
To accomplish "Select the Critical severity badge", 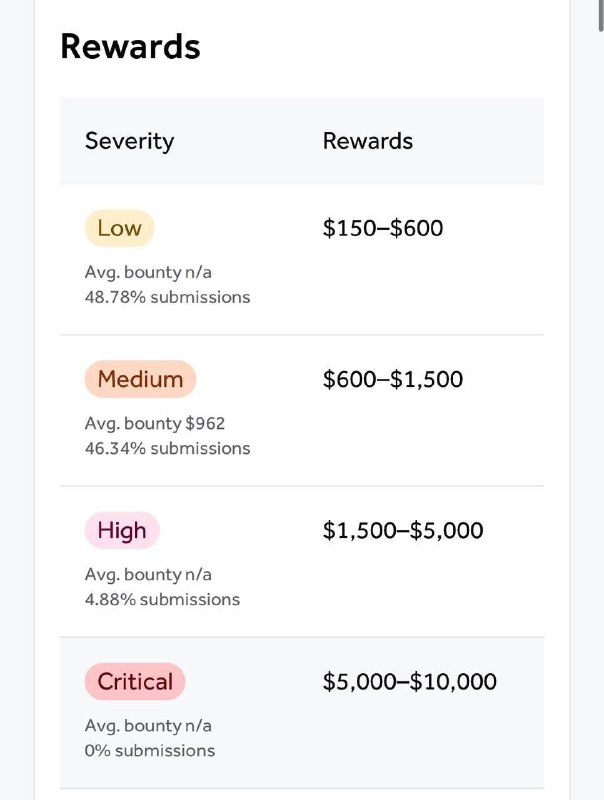I will pos(135,681).
